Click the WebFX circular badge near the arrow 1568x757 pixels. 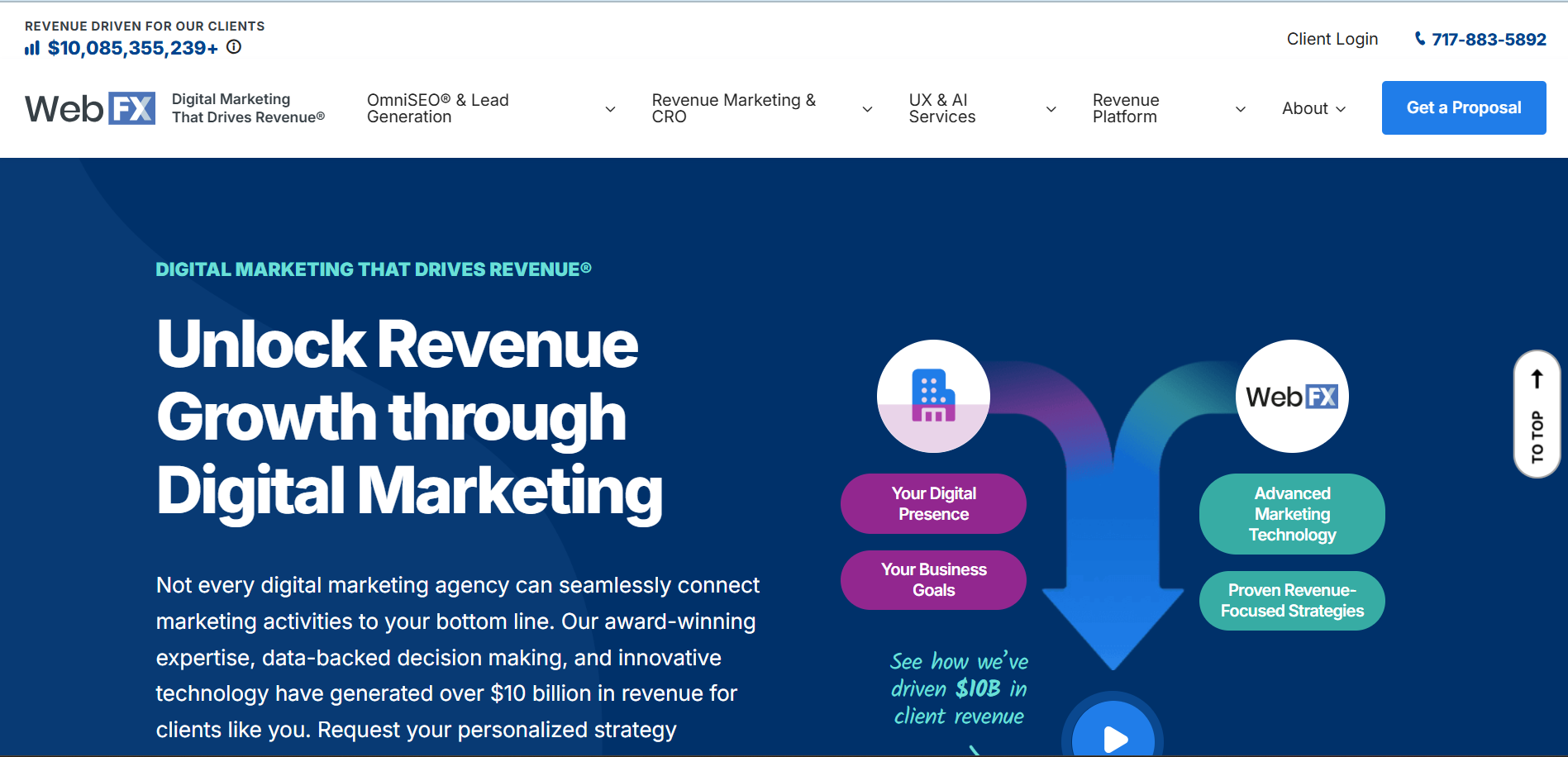point(1291,396)
